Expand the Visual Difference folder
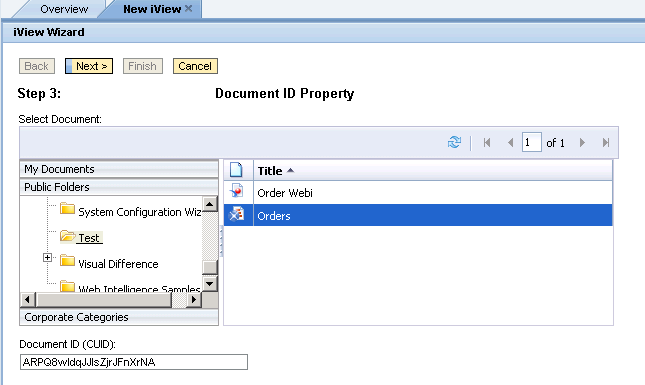This screenshot has height=385, width=645. pos(47,257)
